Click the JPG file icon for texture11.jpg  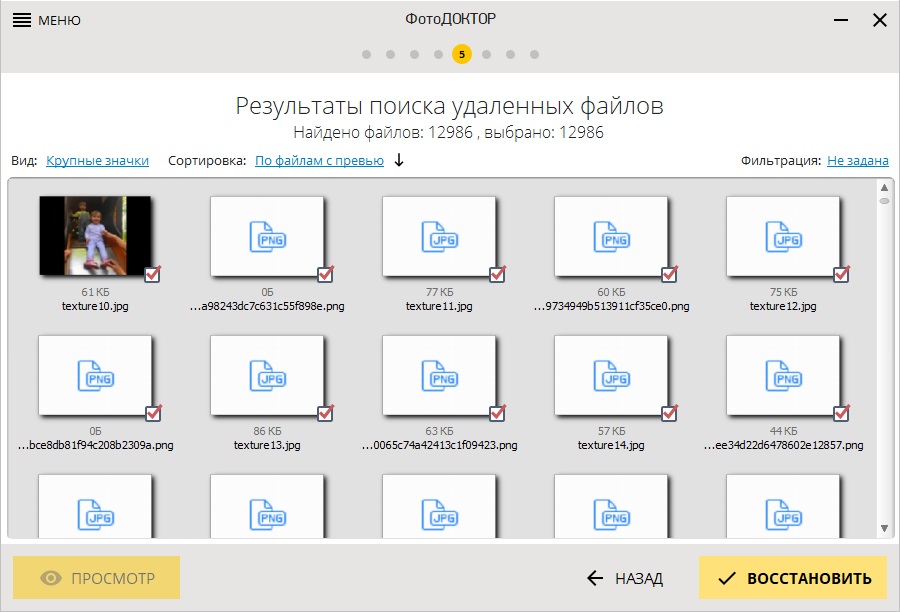(x=438, y=239)
